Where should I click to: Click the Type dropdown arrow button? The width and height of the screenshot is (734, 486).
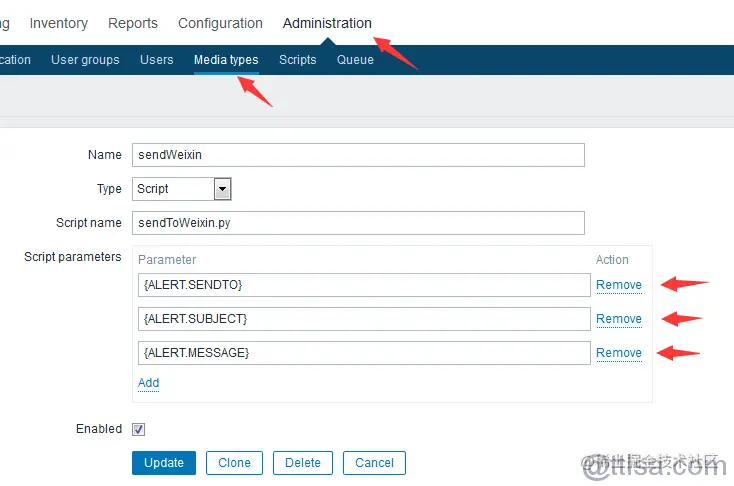coord(223,189)
